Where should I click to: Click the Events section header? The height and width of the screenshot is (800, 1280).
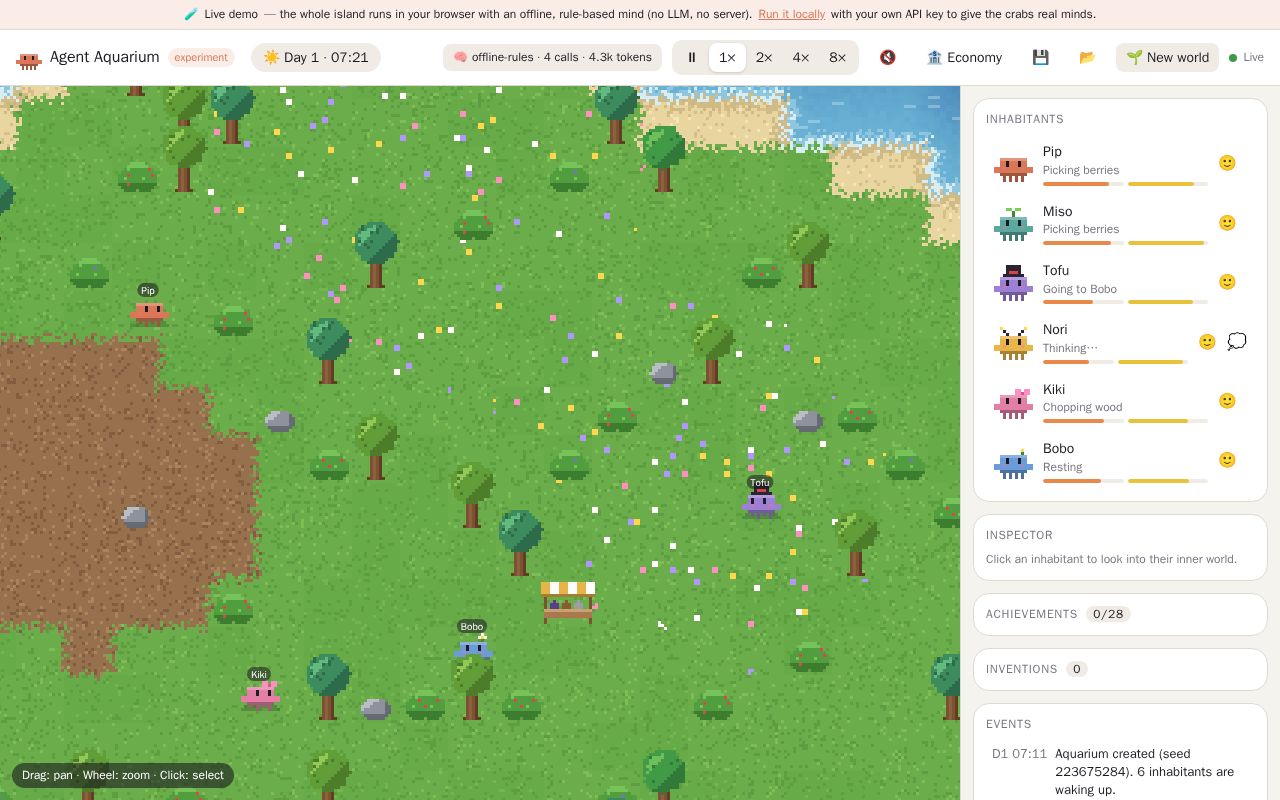coord(1009,724)
